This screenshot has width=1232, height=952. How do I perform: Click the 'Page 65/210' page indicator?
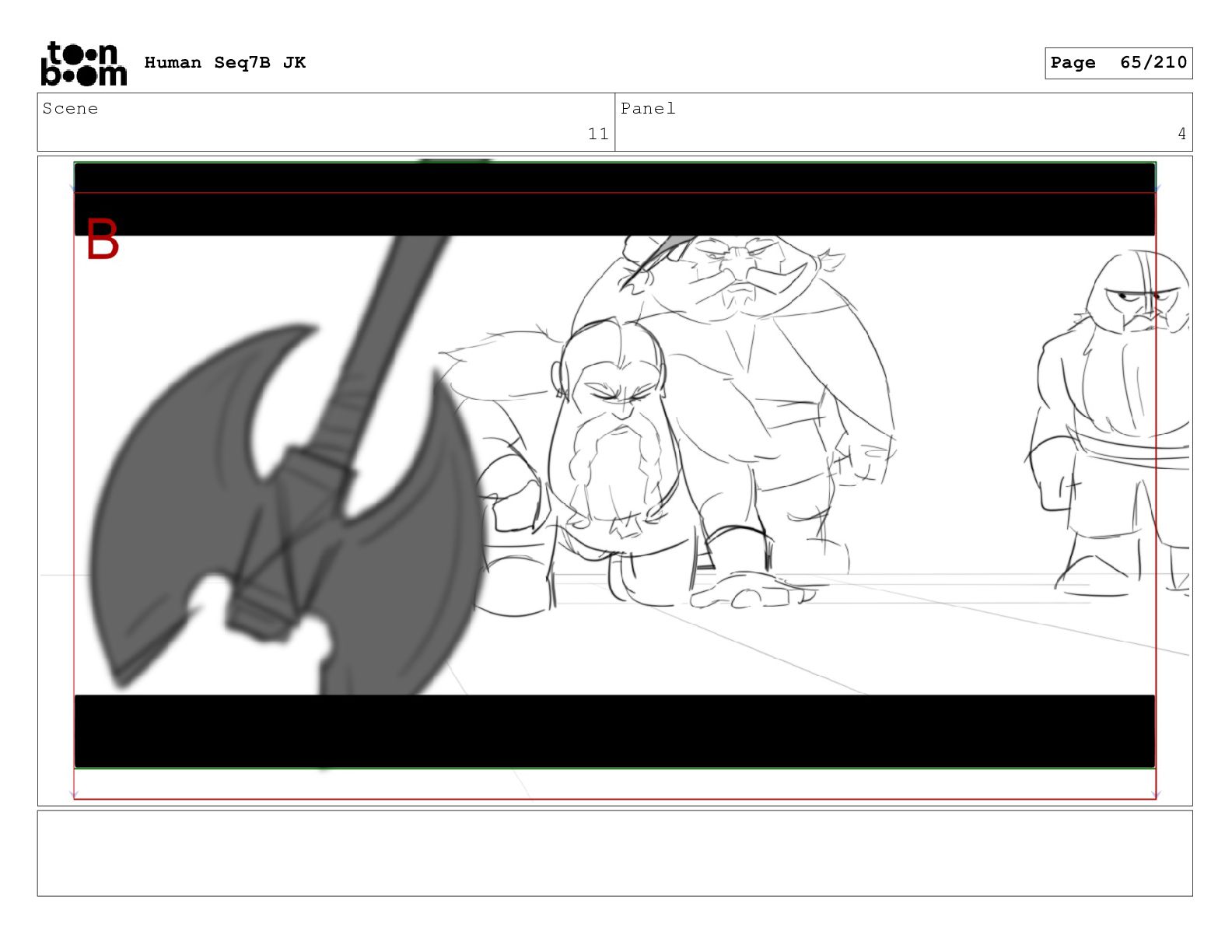(x=1118, y=63)
